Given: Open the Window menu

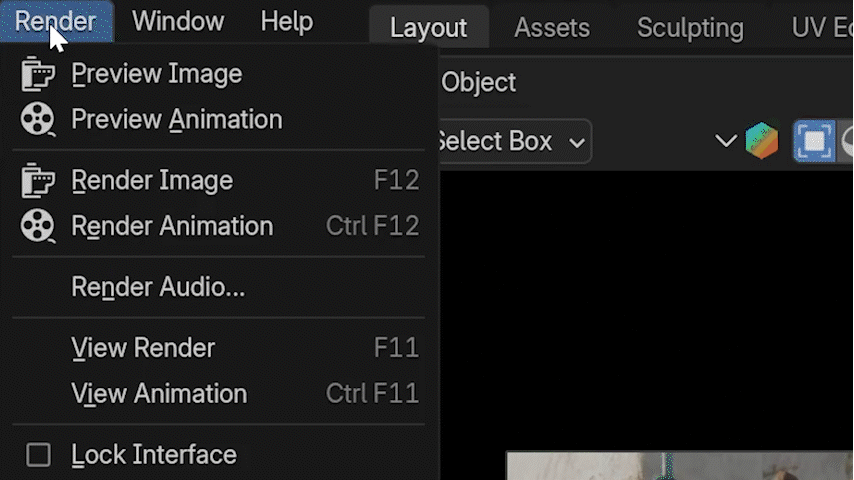Looking at the screenshot, I should pyautogui.click(x=178, y=21).
